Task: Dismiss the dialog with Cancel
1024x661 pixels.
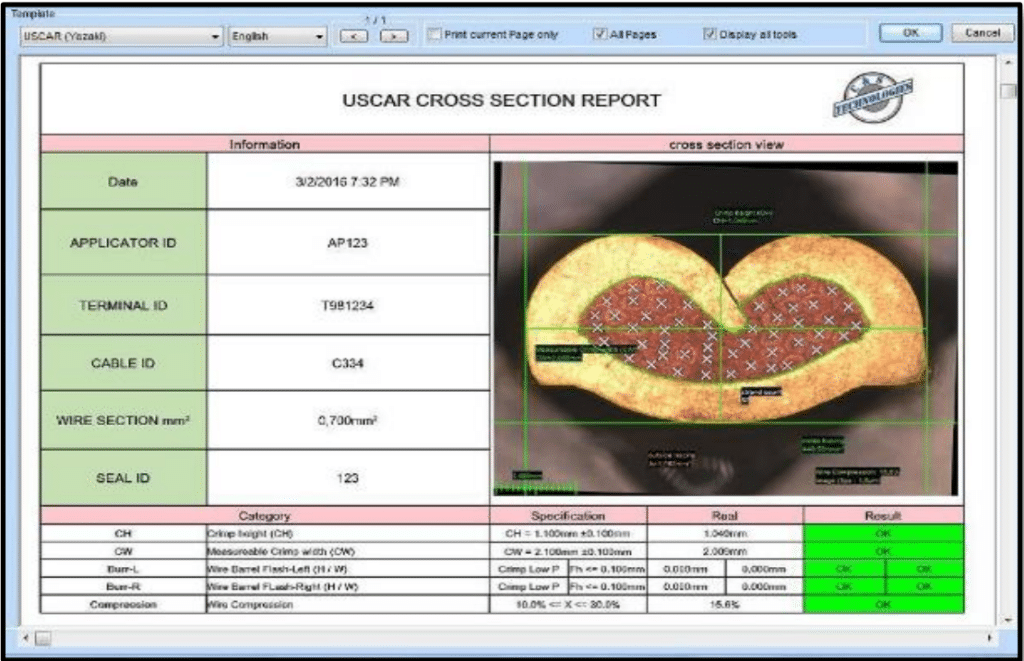Action: [982, 32]
